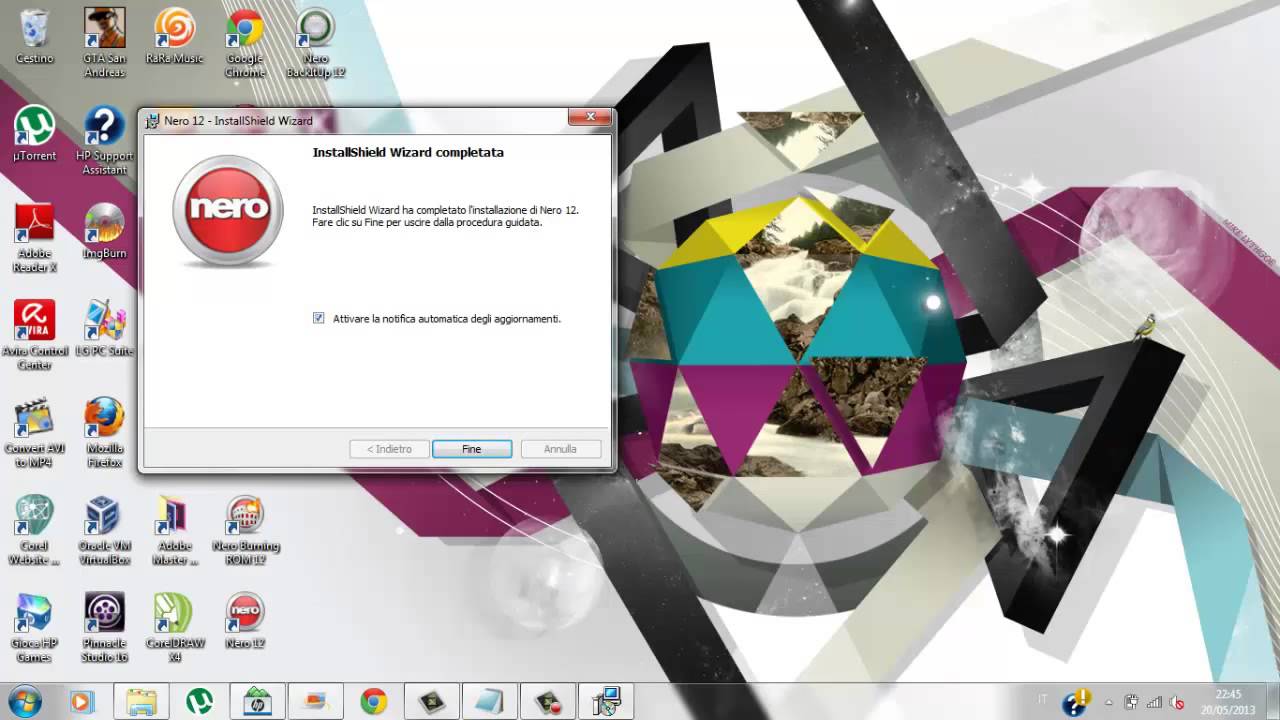Open the clock showing 22:45

coord(1228,701)
